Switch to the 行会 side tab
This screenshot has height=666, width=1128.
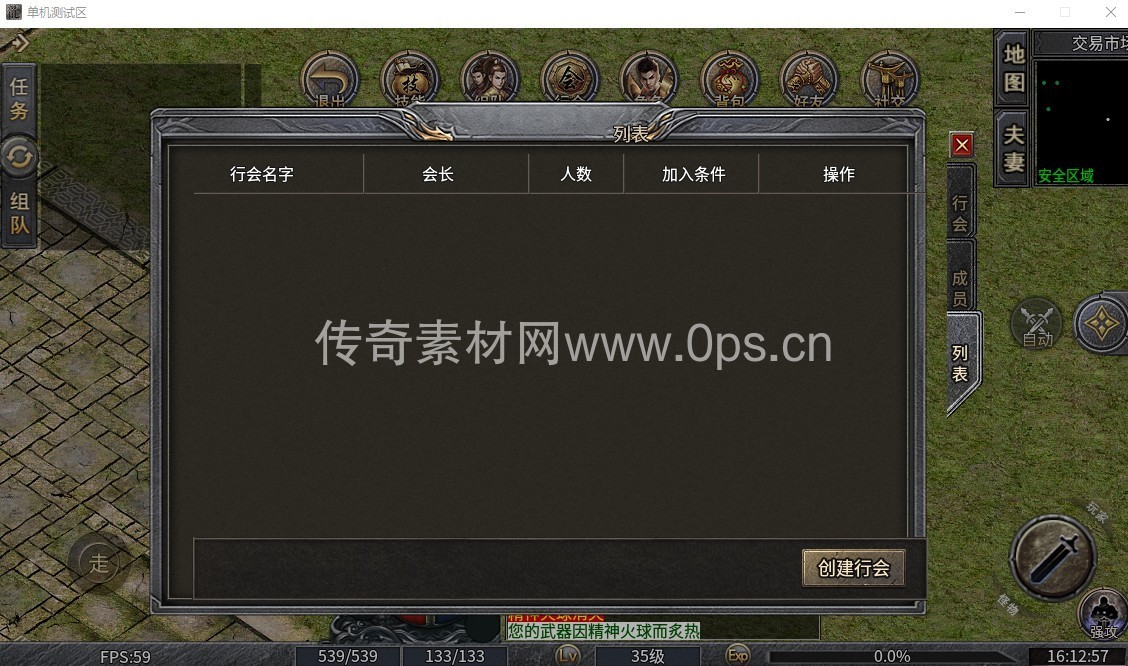pos(960,213)
